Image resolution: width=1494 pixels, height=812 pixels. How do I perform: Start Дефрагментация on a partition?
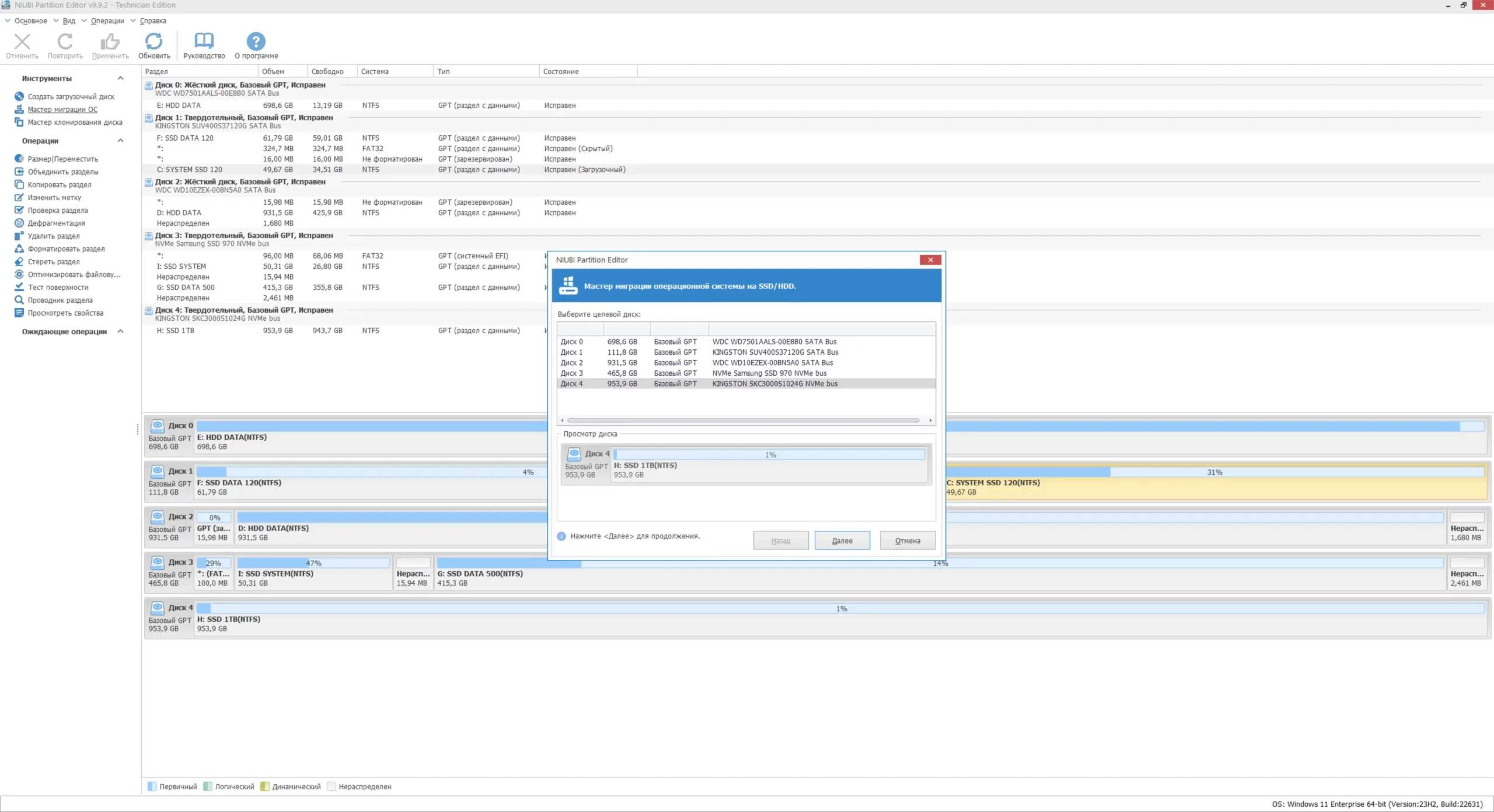pyautogui.click(x=57, y=223)
